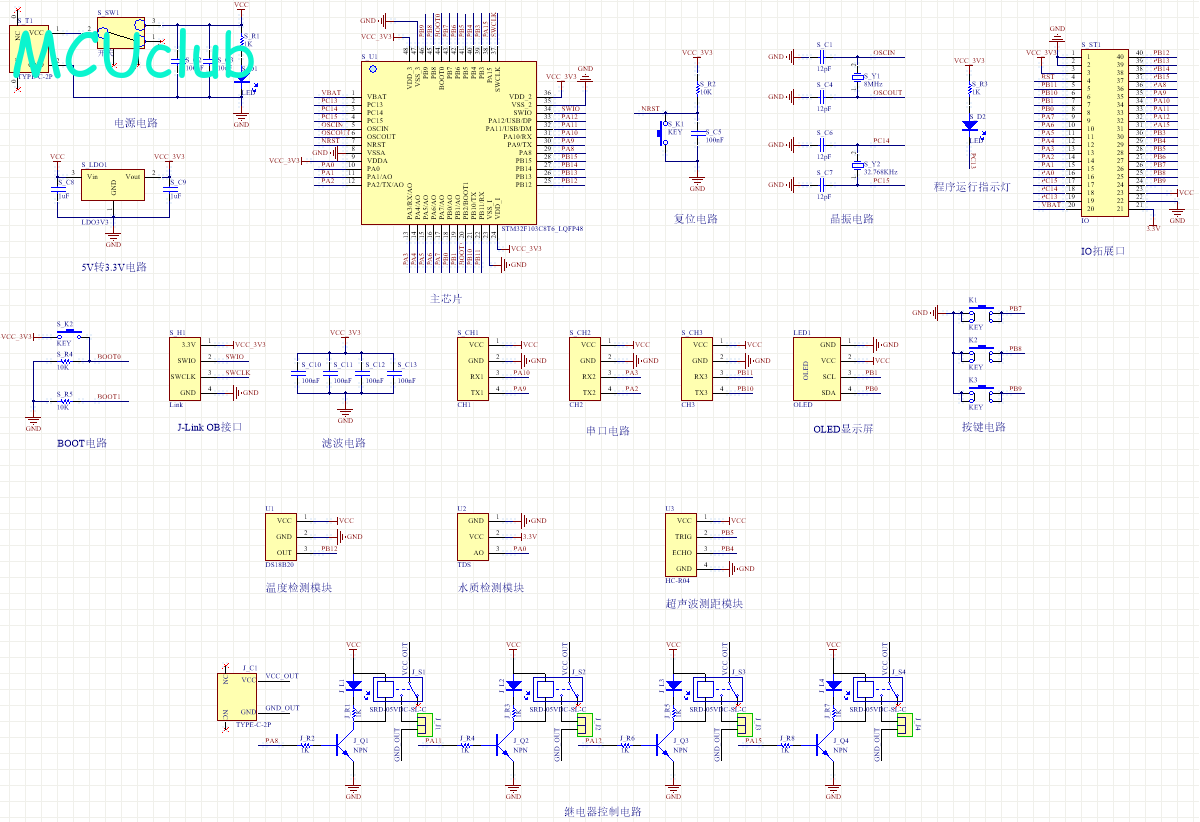Click the 'OLED显示屏' section label
The height and width of the screenshot is (822, 1200).
[843, 429]
